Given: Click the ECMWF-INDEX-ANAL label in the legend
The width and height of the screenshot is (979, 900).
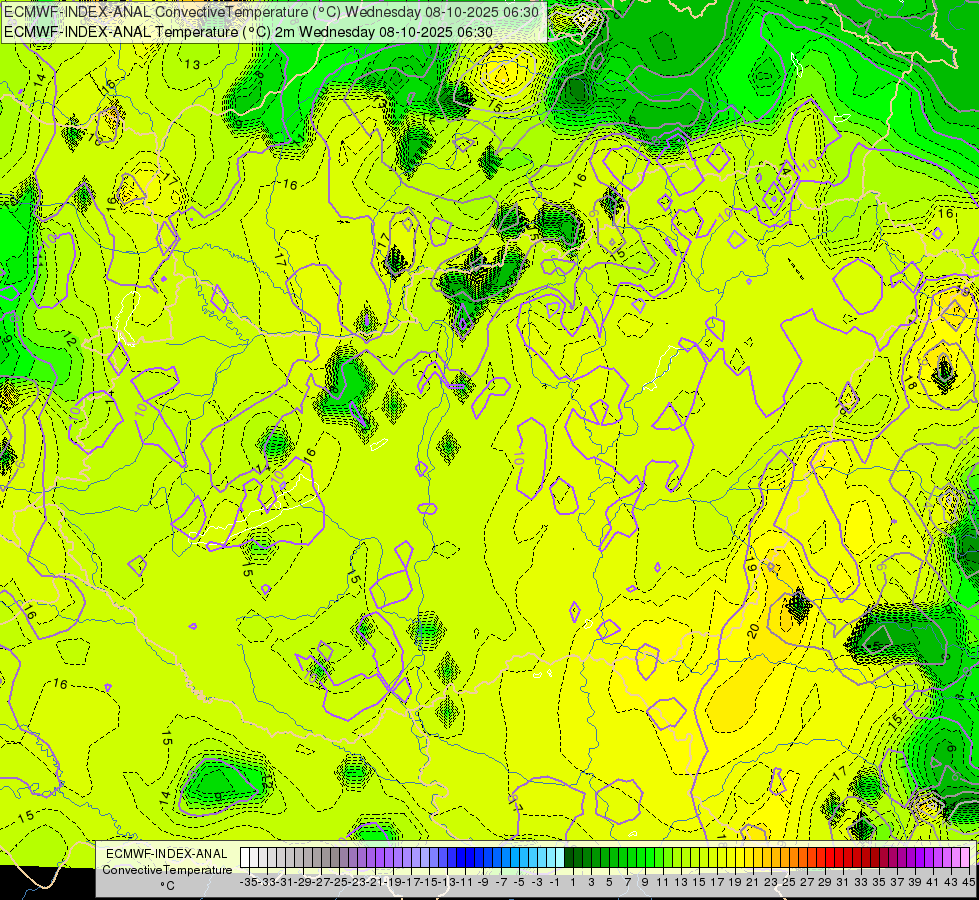Looking at the screenshot, I should pos(167,854).
